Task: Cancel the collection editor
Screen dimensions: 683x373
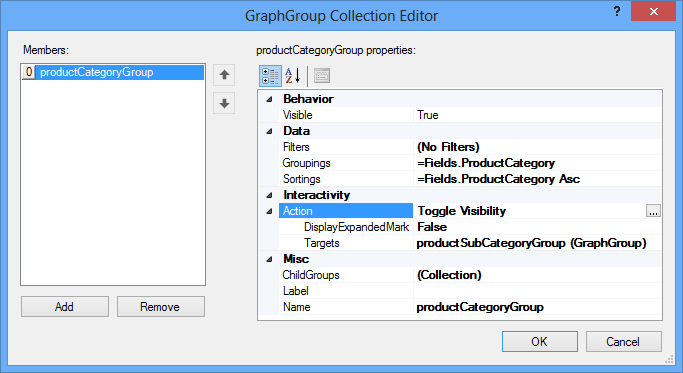Action: (x=623, y=342)
